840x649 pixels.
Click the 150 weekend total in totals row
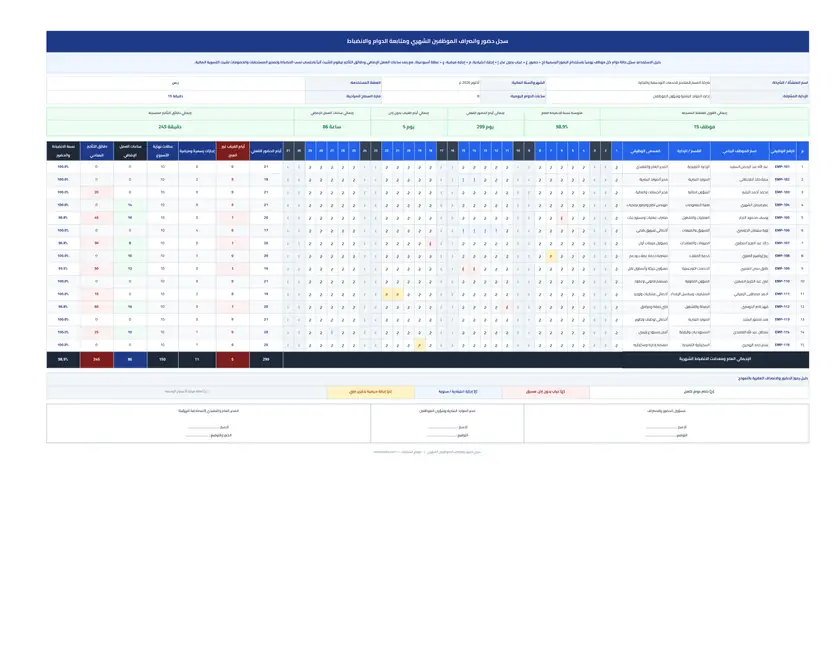pyautogui.click(x=163, y=359)
